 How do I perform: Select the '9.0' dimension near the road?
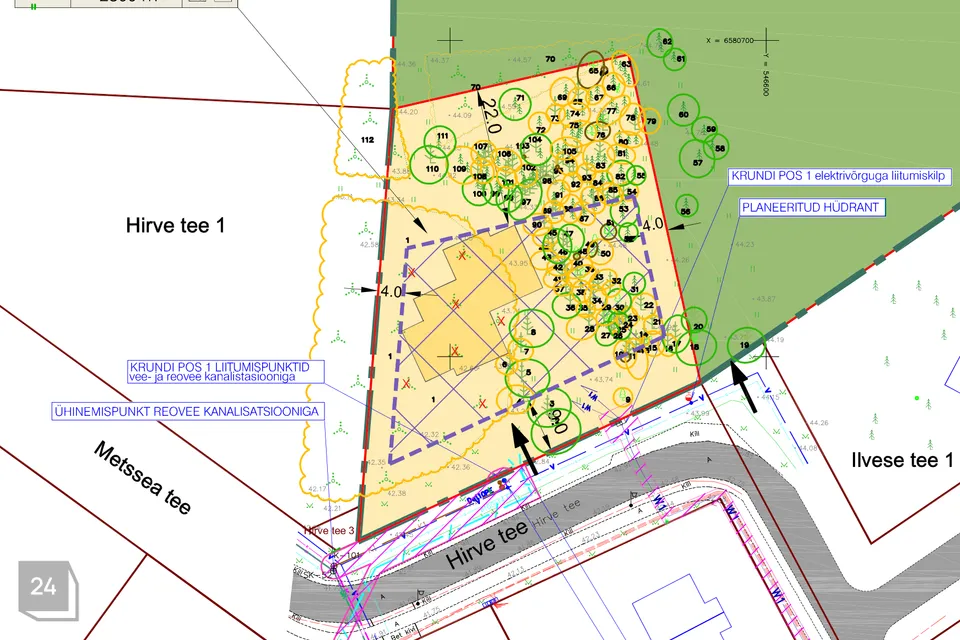point(558,422)
